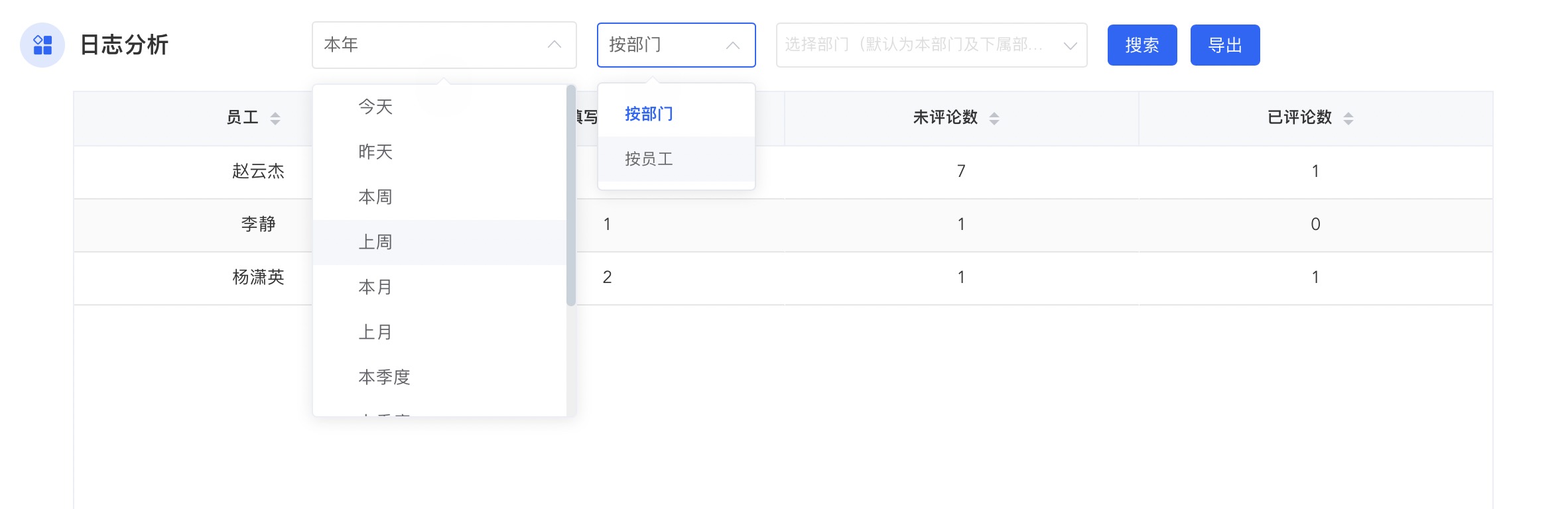The width and height of the screenshot is (1568, 509).
Task: Sort by 未评论数 column arrows
Action: 994,119
